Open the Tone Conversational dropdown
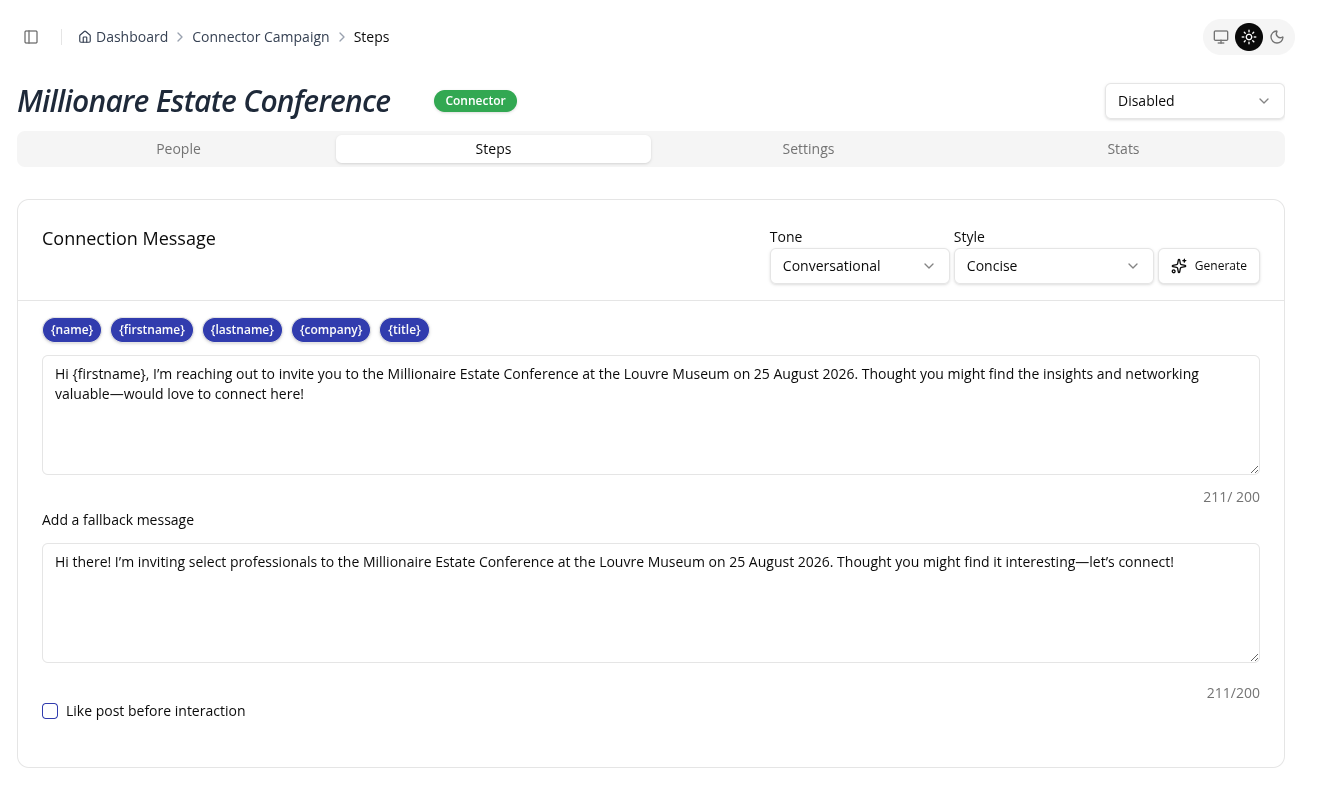The height and width of the screenshot is (789, 1328). pos(859,266)
